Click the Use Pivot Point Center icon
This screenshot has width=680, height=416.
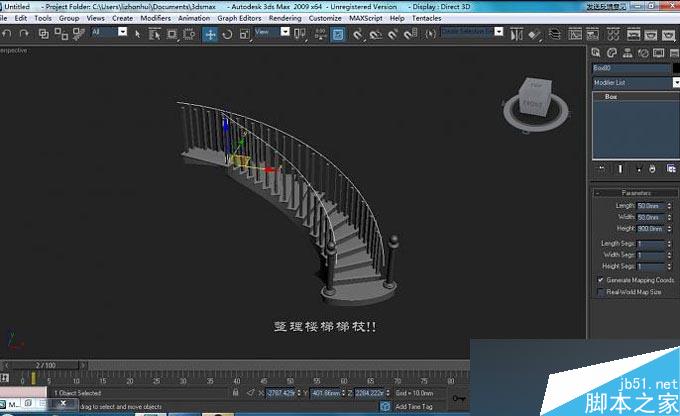tap(300, 34)
